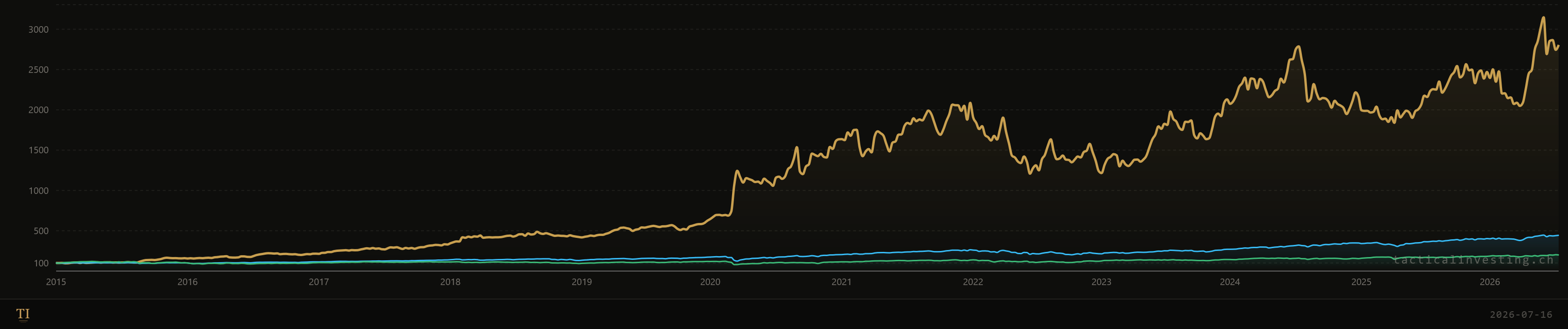Click the 2019 x-axis label

pyautogui.click(x=582, y=281)
